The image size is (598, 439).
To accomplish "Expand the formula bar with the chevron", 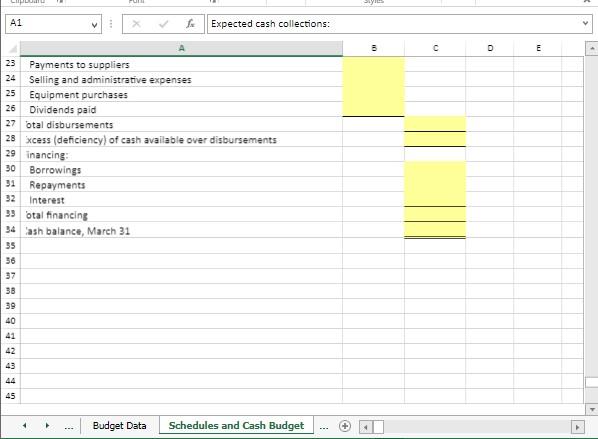I will coord(585,23).
